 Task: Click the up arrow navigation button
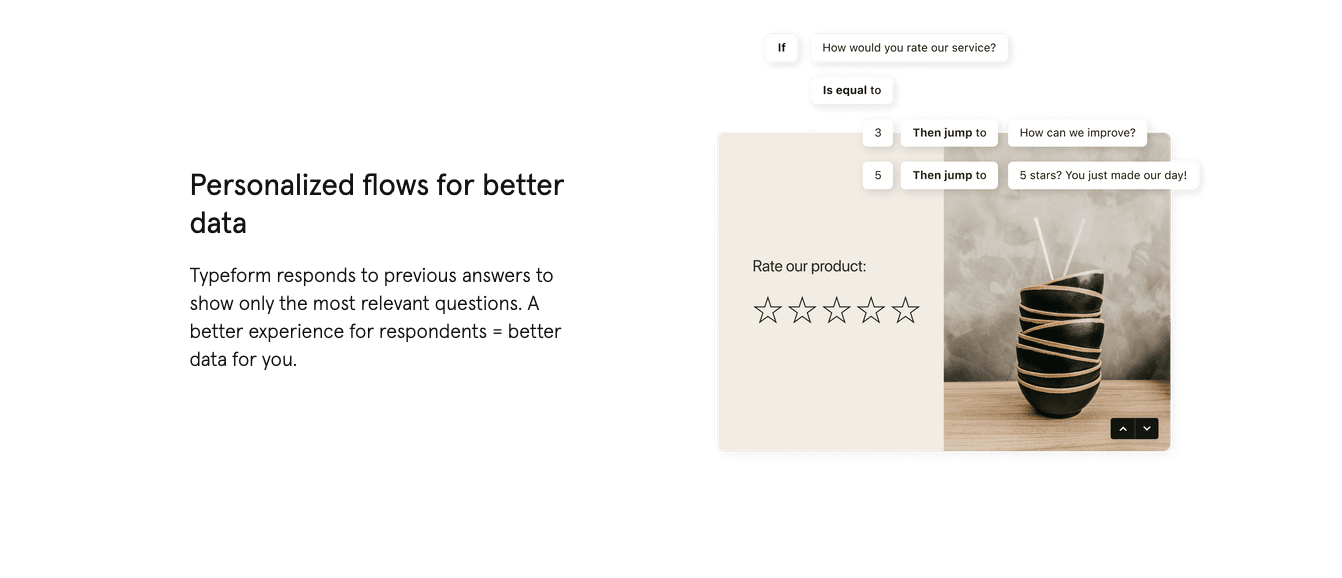(1122, 429)
